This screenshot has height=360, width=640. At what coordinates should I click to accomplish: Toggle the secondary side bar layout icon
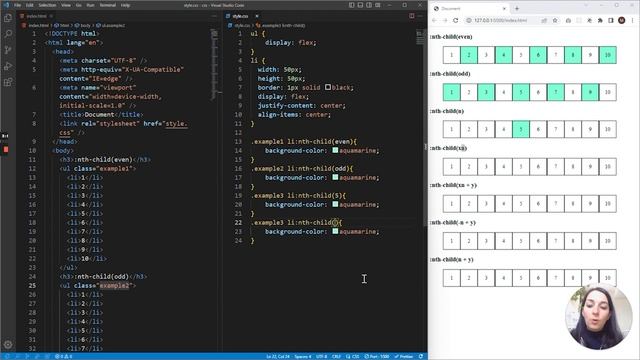coord(369,5)
